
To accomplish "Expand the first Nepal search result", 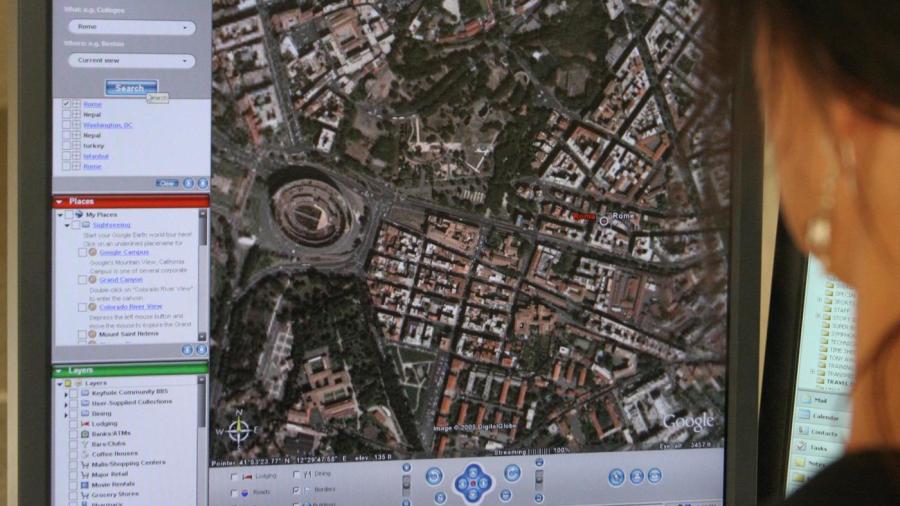I will (76, 115).
